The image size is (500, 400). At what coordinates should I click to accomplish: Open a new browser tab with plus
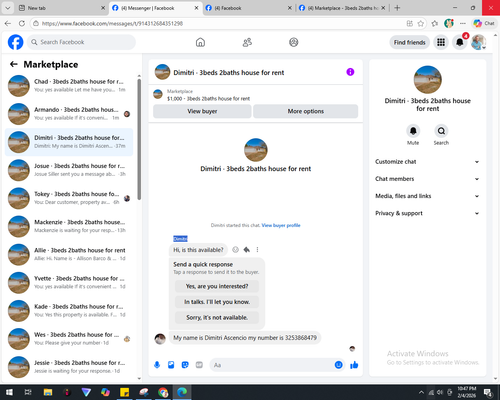click(397, 8)
